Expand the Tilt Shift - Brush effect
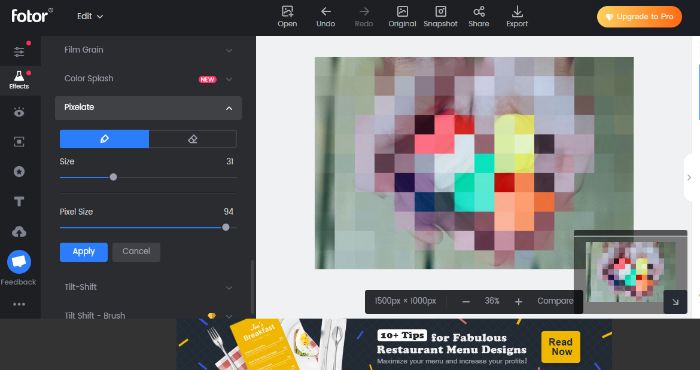This screenshot has height=370, width=700. pyautogui.click(x=148, y=315)
